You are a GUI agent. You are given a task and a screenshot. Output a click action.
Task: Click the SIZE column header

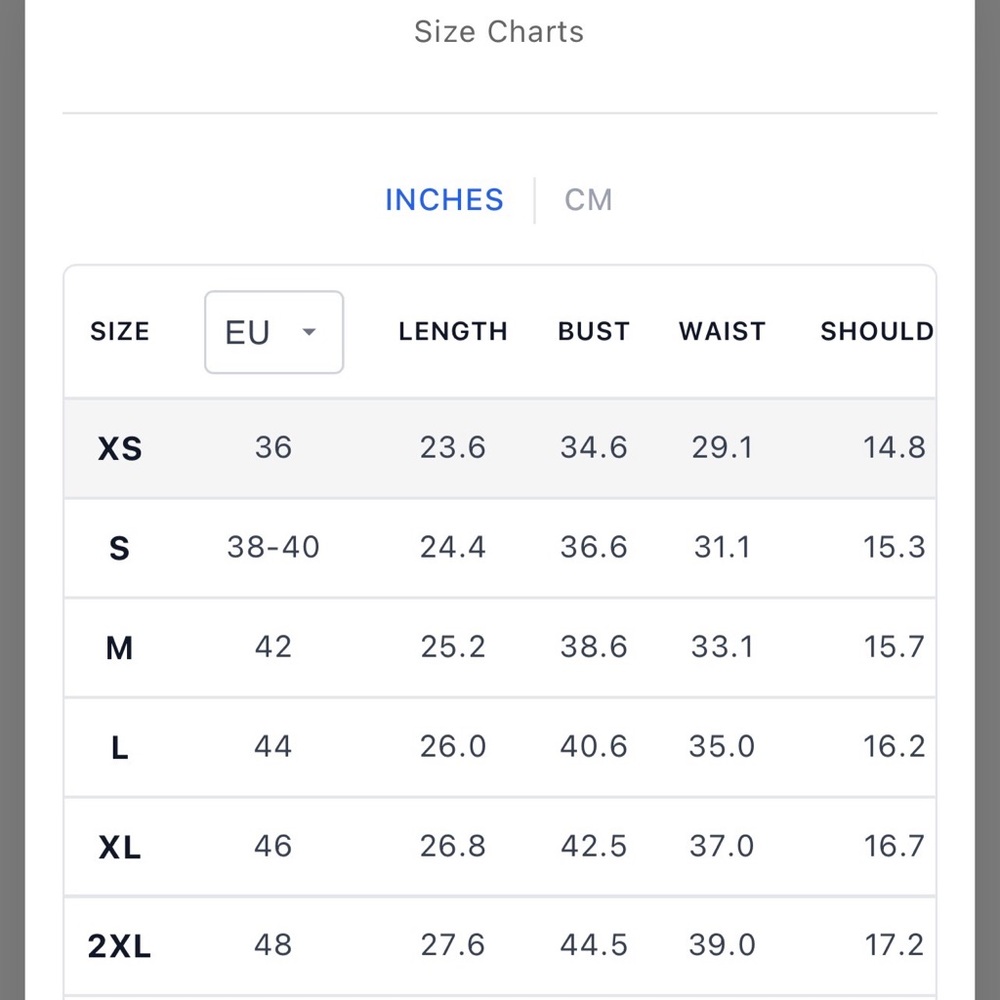click(x=120, y=332)
